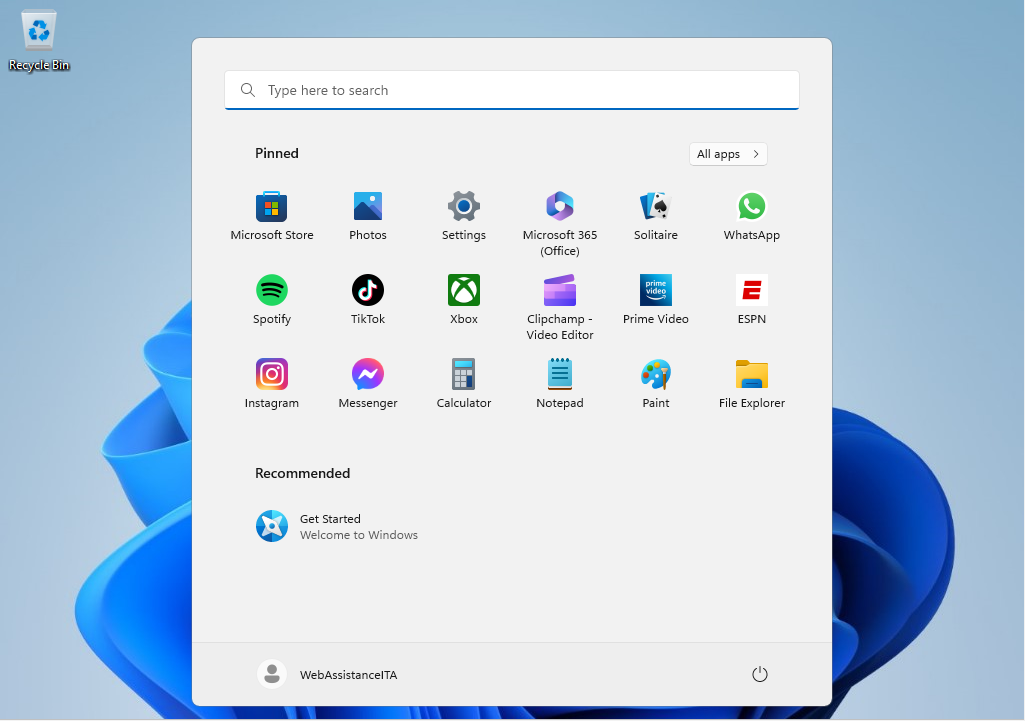Click the power button icon

(x=759, y=674)
